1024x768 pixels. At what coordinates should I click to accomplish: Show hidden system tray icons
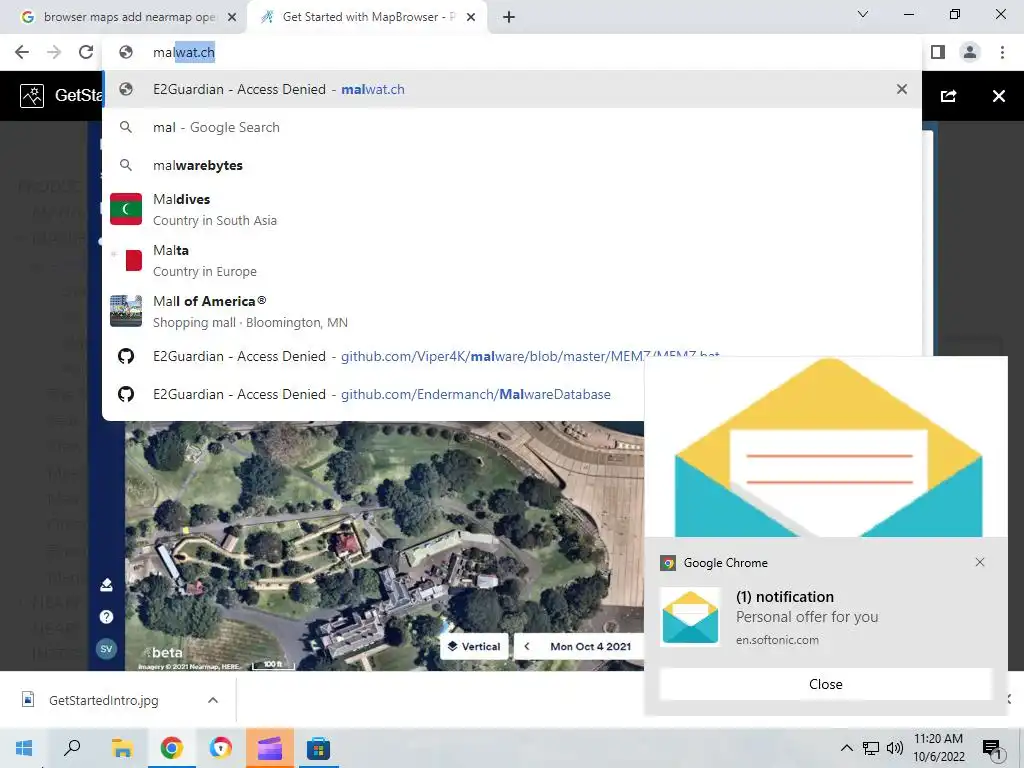(x=846, y=748)
